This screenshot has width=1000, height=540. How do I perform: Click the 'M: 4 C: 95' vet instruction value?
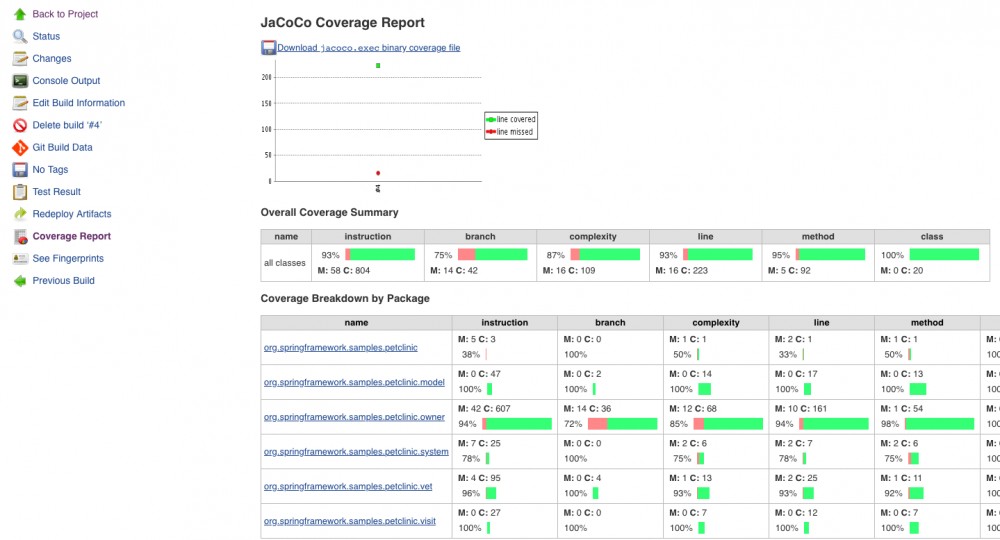point(479,478)
